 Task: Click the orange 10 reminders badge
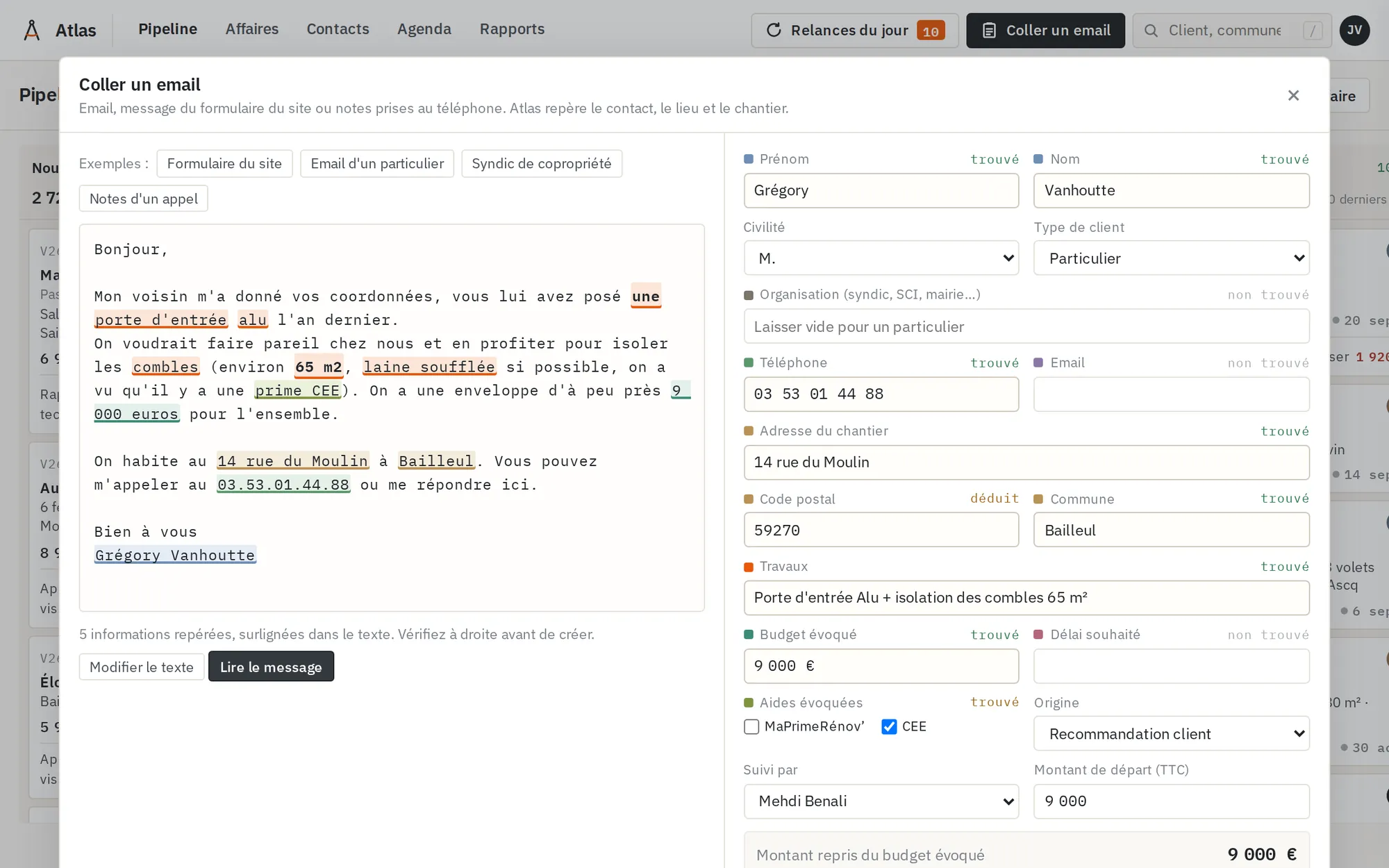coord(931,31)
